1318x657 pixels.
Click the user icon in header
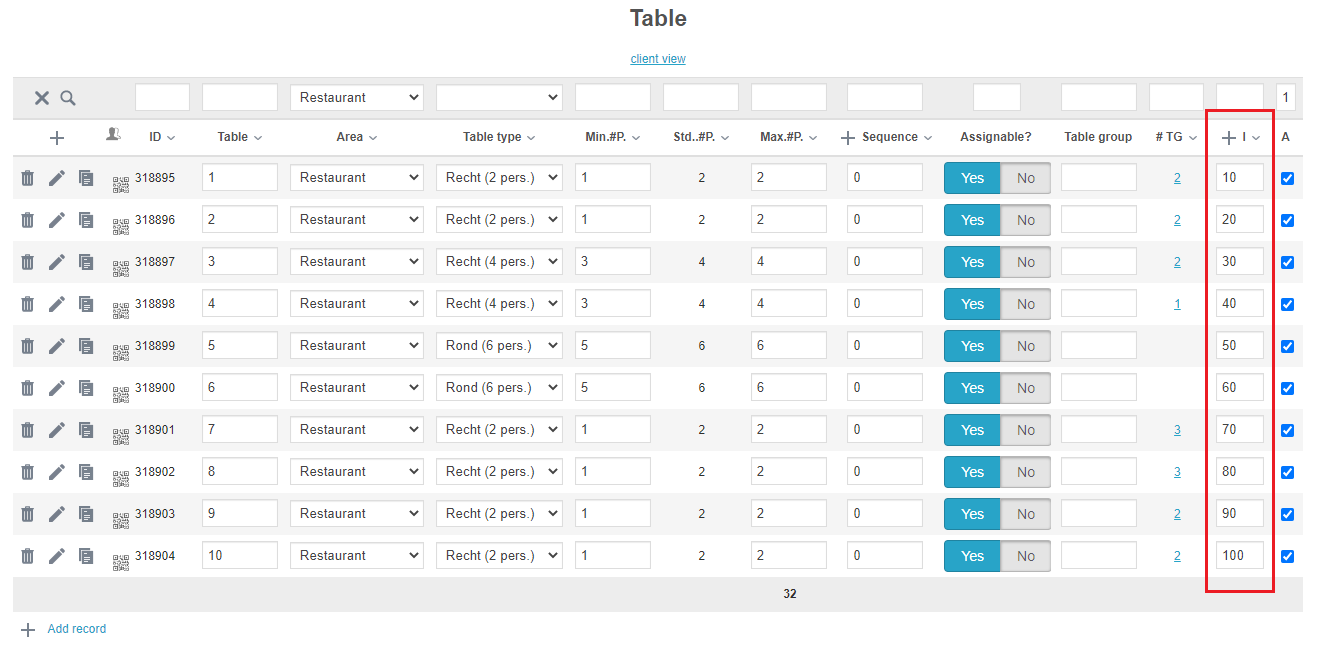click(x=114, y=134)
